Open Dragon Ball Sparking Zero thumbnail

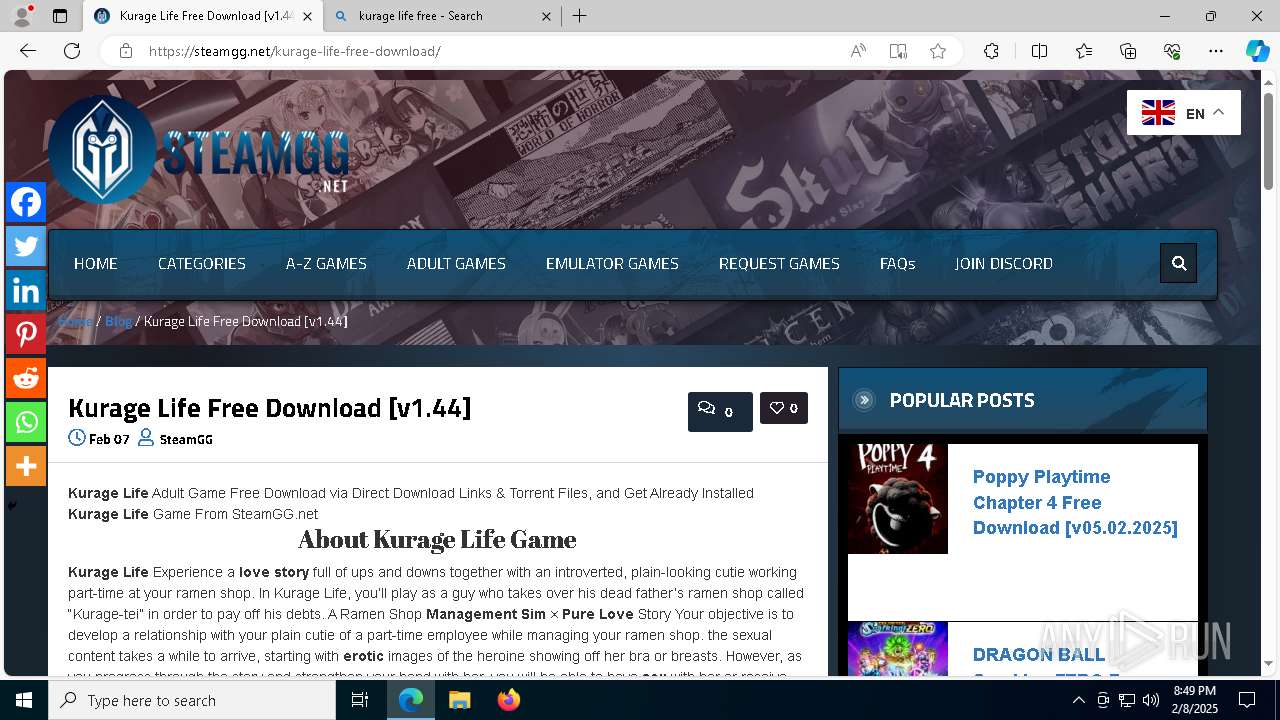898,649
